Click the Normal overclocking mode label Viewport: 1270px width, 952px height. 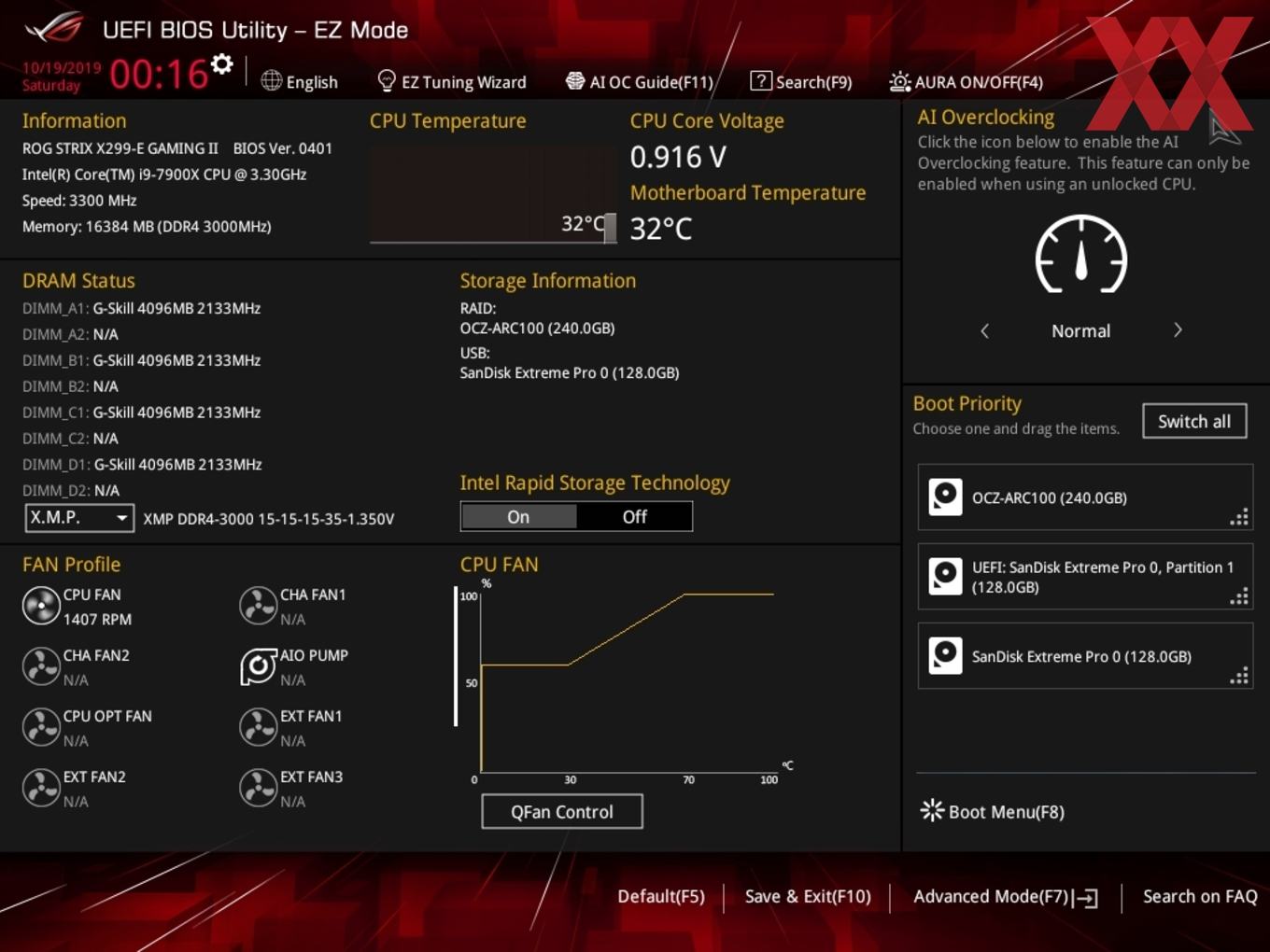point(1080,331)
